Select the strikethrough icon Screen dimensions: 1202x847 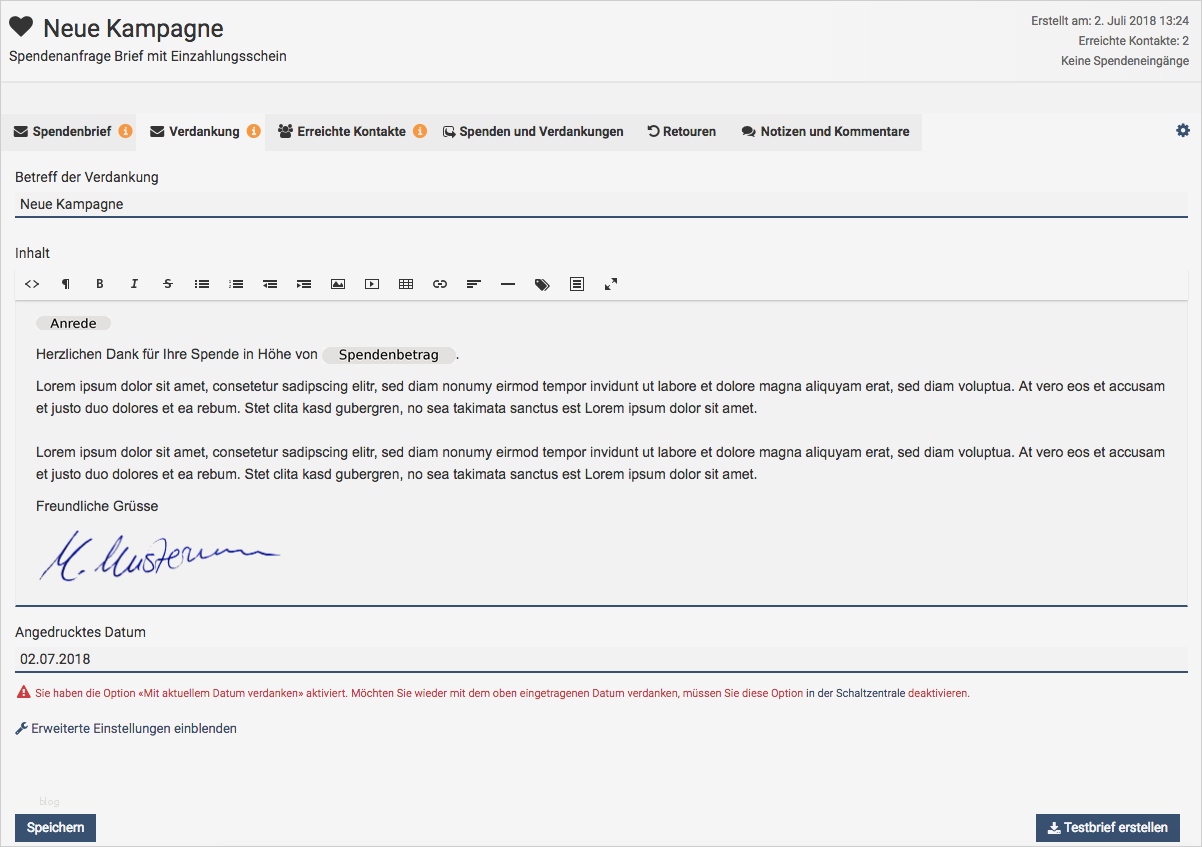click(x=168, y=283)
